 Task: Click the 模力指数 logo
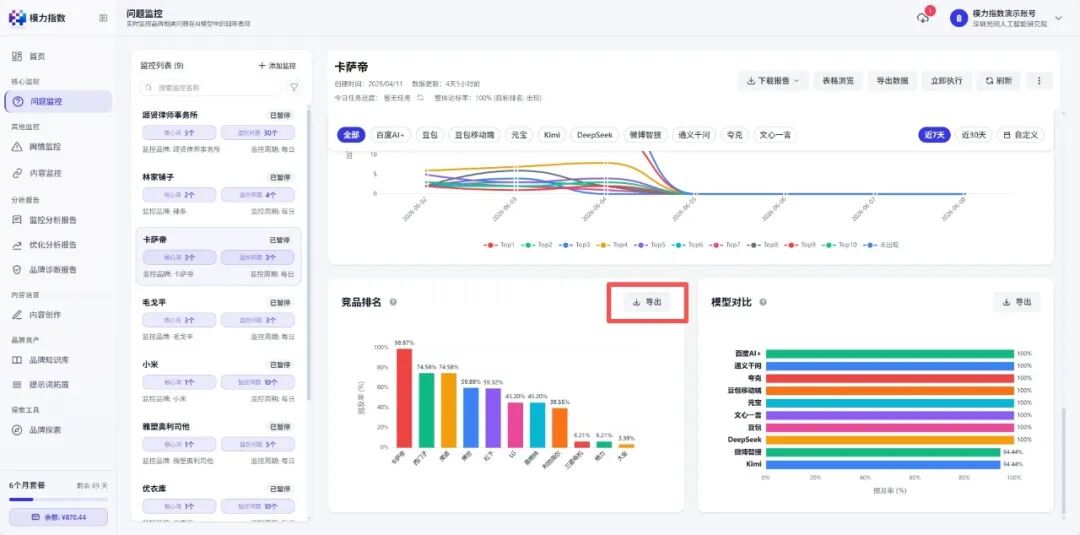click(x=37, y=18)
